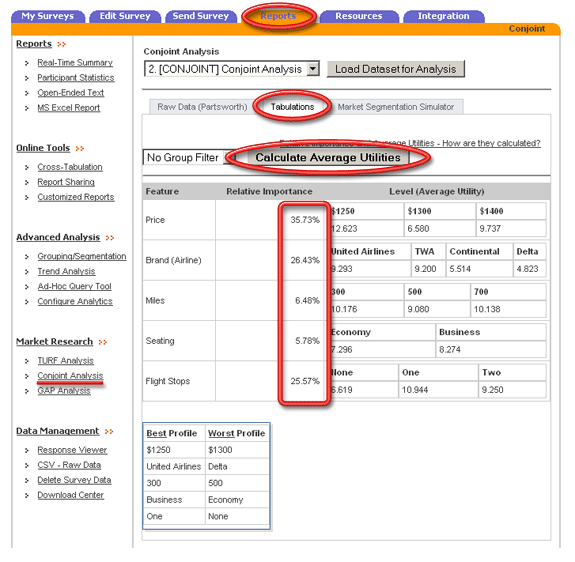Open the Resources tab
575x562 pixels.
click(x=359, y=16)
